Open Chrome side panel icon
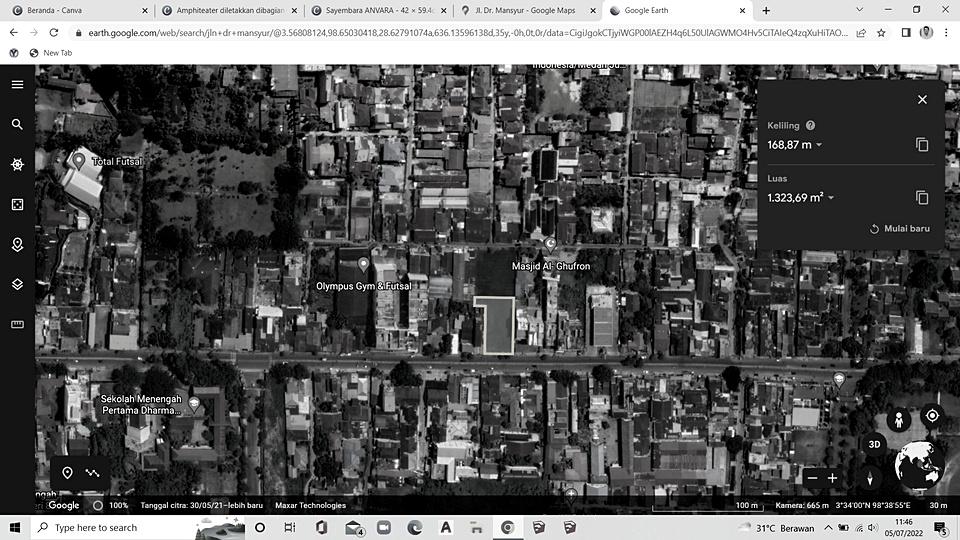 tap(906, 33)
